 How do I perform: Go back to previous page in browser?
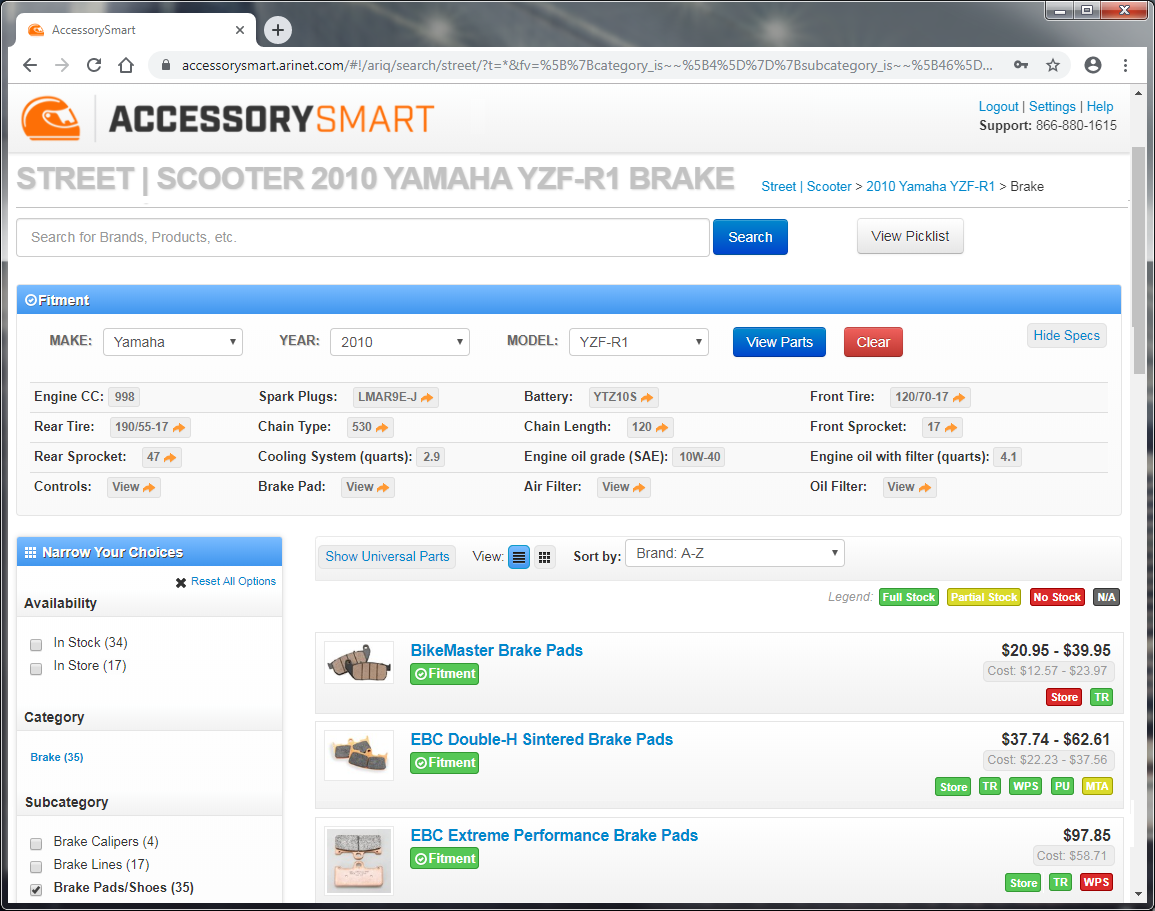pos(30,65)
